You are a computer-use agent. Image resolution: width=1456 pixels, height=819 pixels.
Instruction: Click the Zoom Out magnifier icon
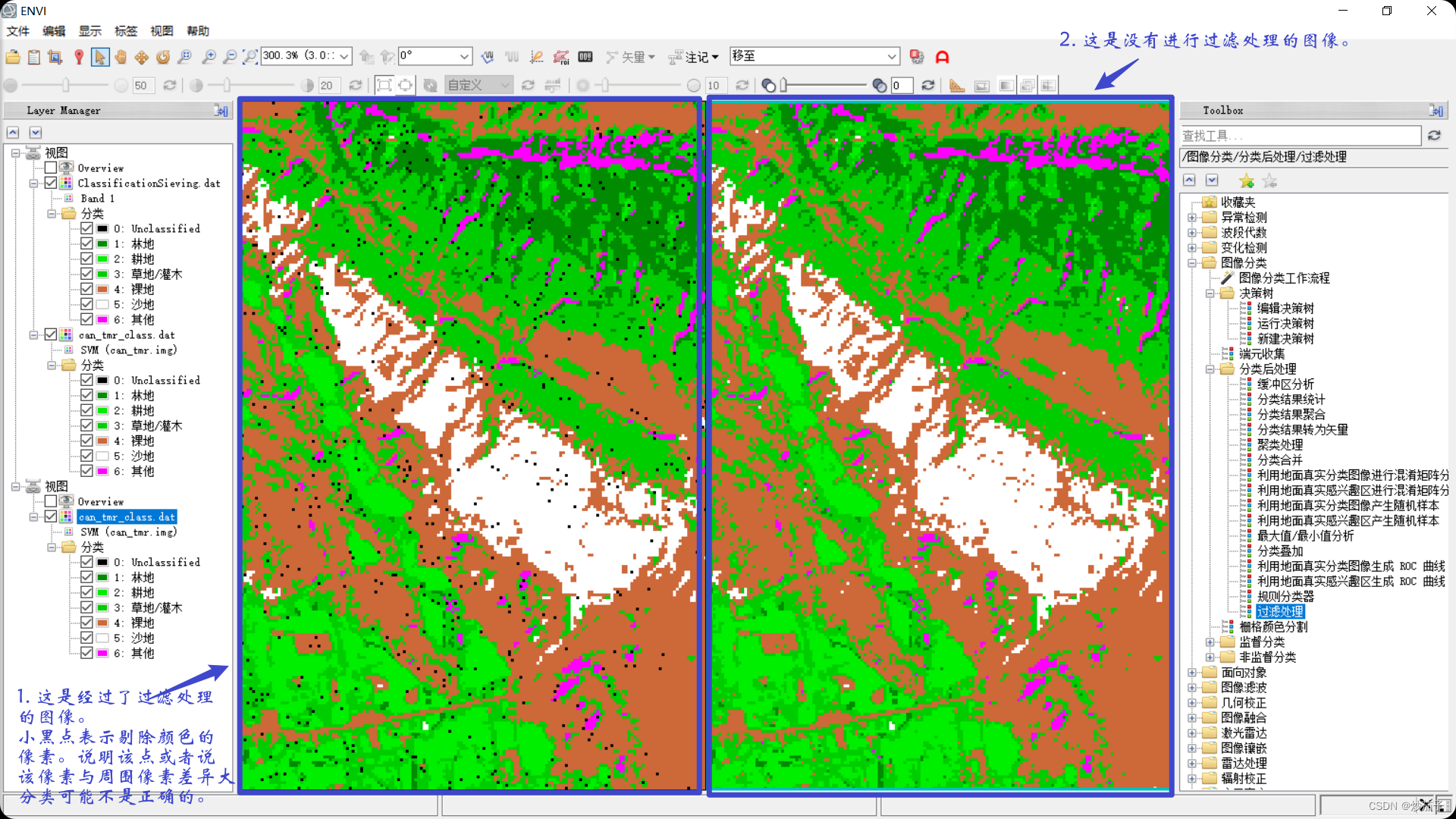click(x=230, y=57)
